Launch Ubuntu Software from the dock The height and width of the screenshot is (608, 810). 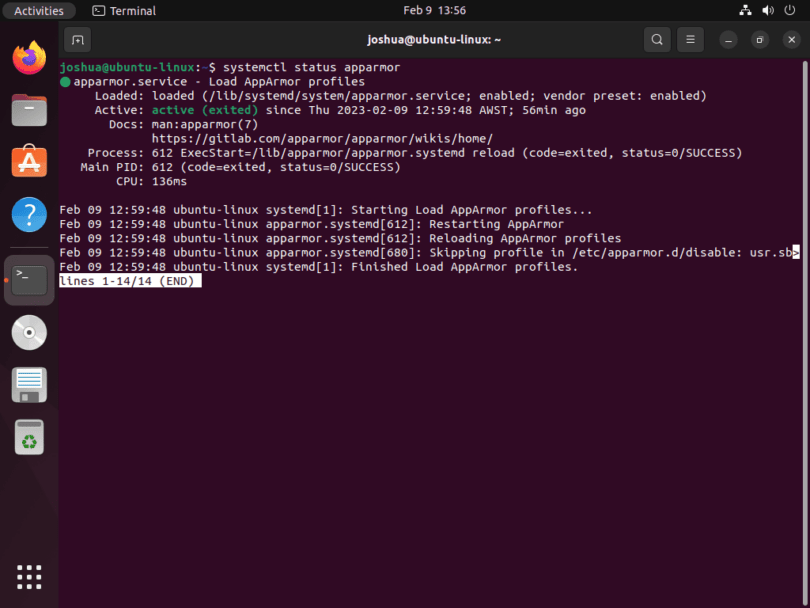29,161
